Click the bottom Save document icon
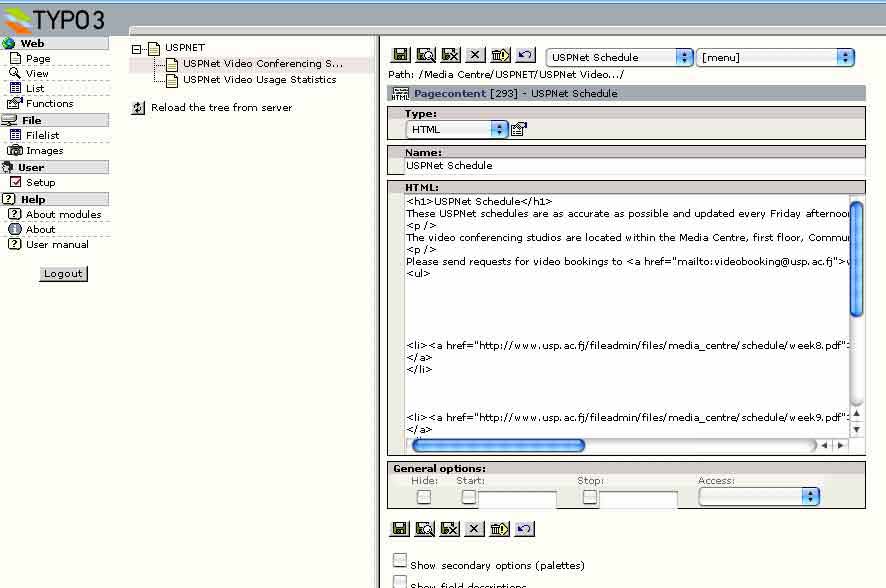The image size is (886, 588). point(399,529)
